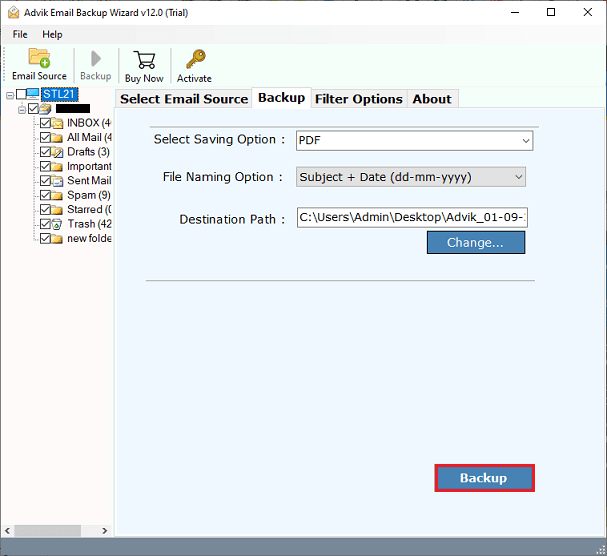Image resolution: width=607 pixels, height=556 pixels.
Task: Switch to Filter Options tab
Action: click(358, 99)
